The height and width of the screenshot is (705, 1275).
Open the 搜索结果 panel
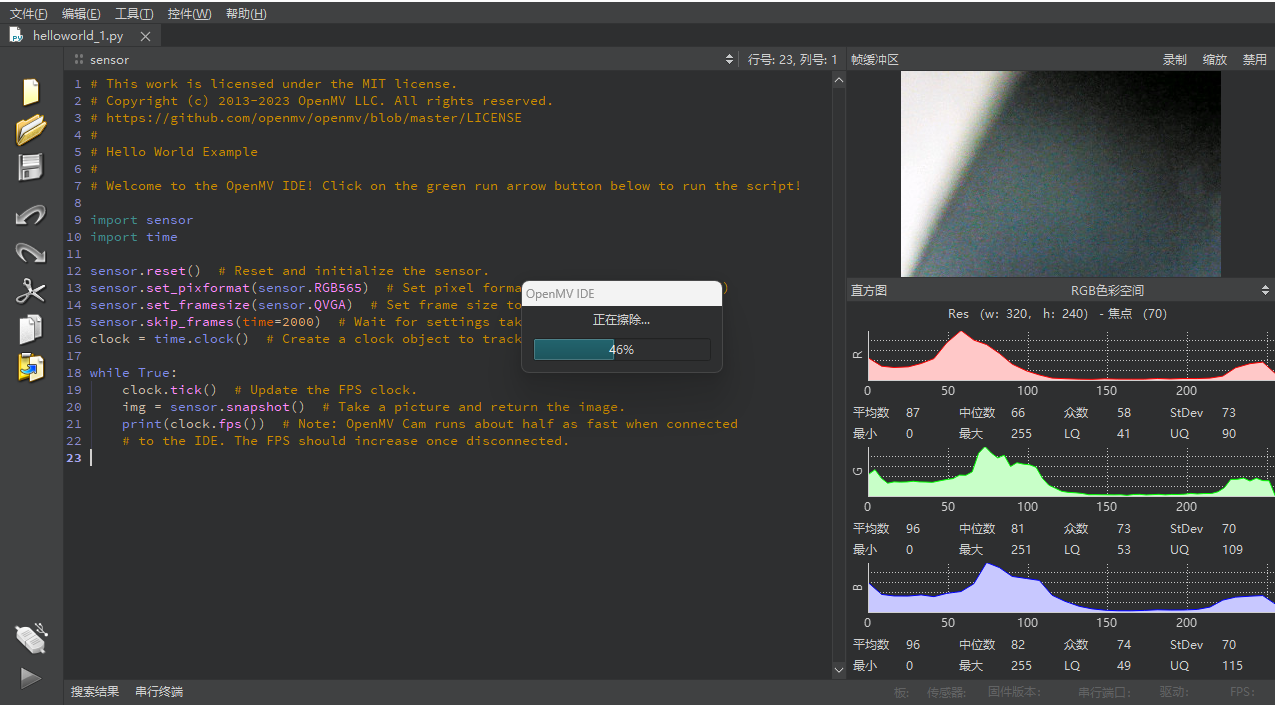coord(95,692)
